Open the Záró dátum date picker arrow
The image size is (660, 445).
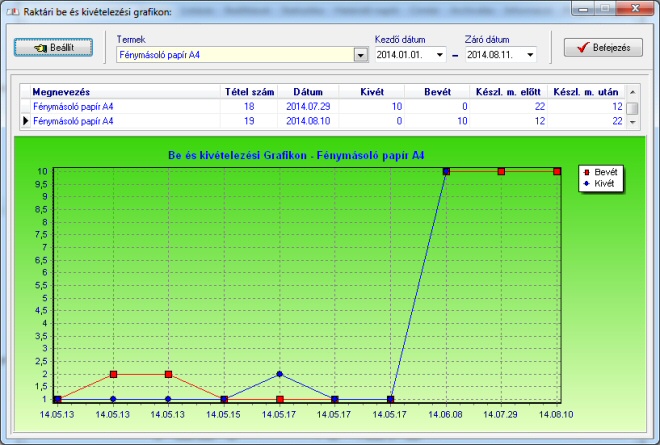point(530,55)
